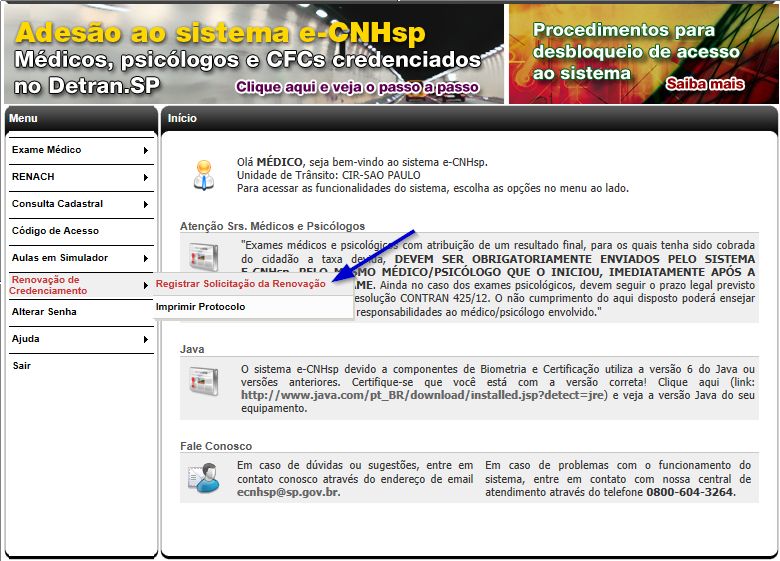This screenshot has width=780, height=561.
Task: Open the Código de Acesso menu item
Action: (55, 231)
